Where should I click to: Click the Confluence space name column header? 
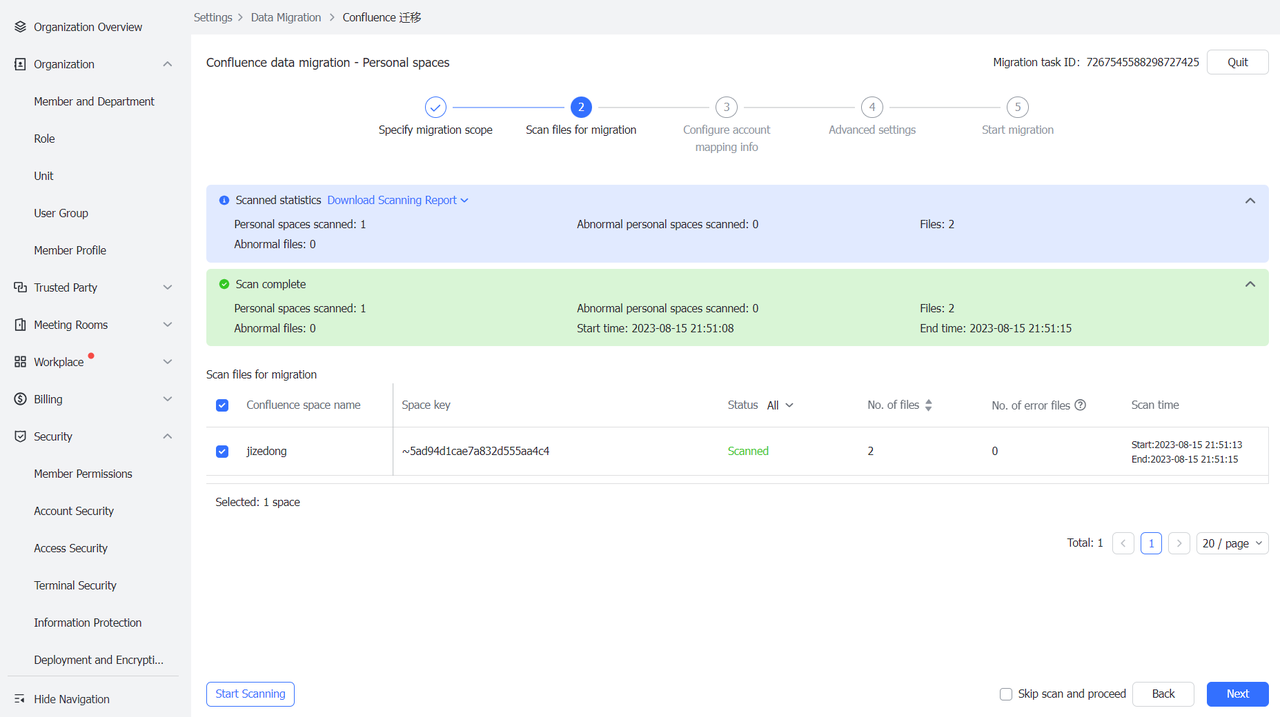click(304, 405)
